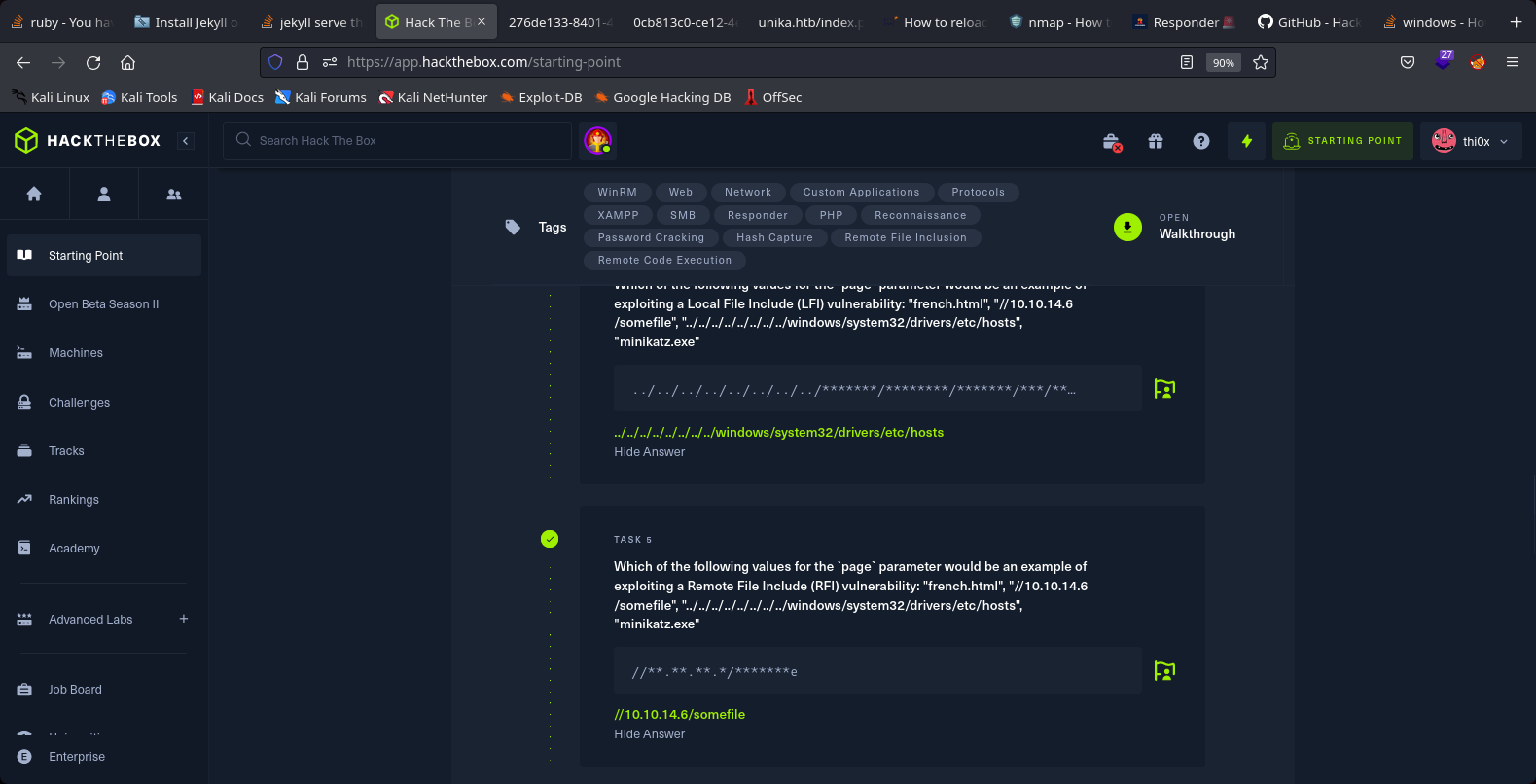This screenshot has height=784, width=1536.
Task: Click the LFI answer input field
Action: [x=877, y=388]
